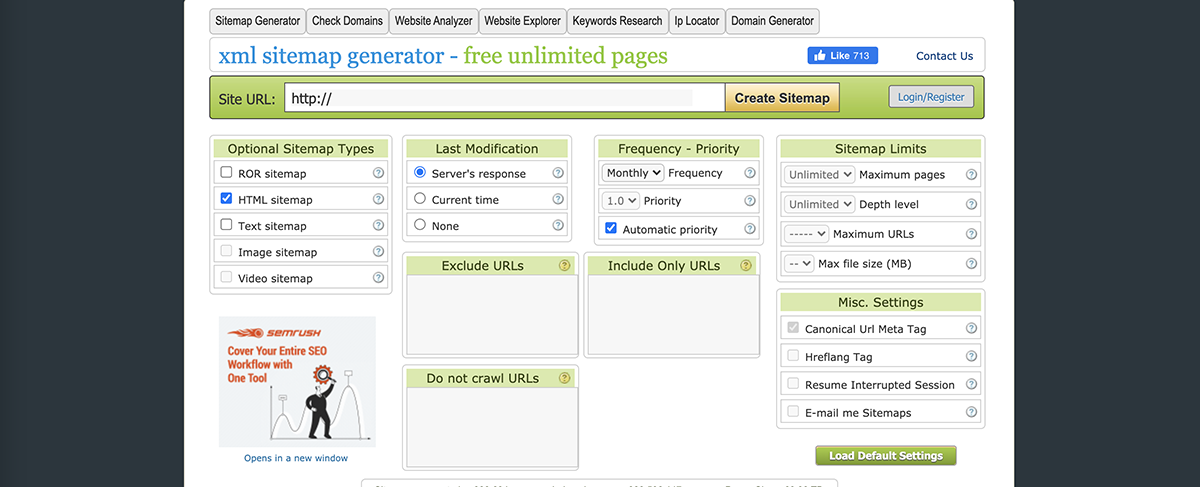Switch to the Keywords Research tab

pyautogui.click(x=617, y=20)
